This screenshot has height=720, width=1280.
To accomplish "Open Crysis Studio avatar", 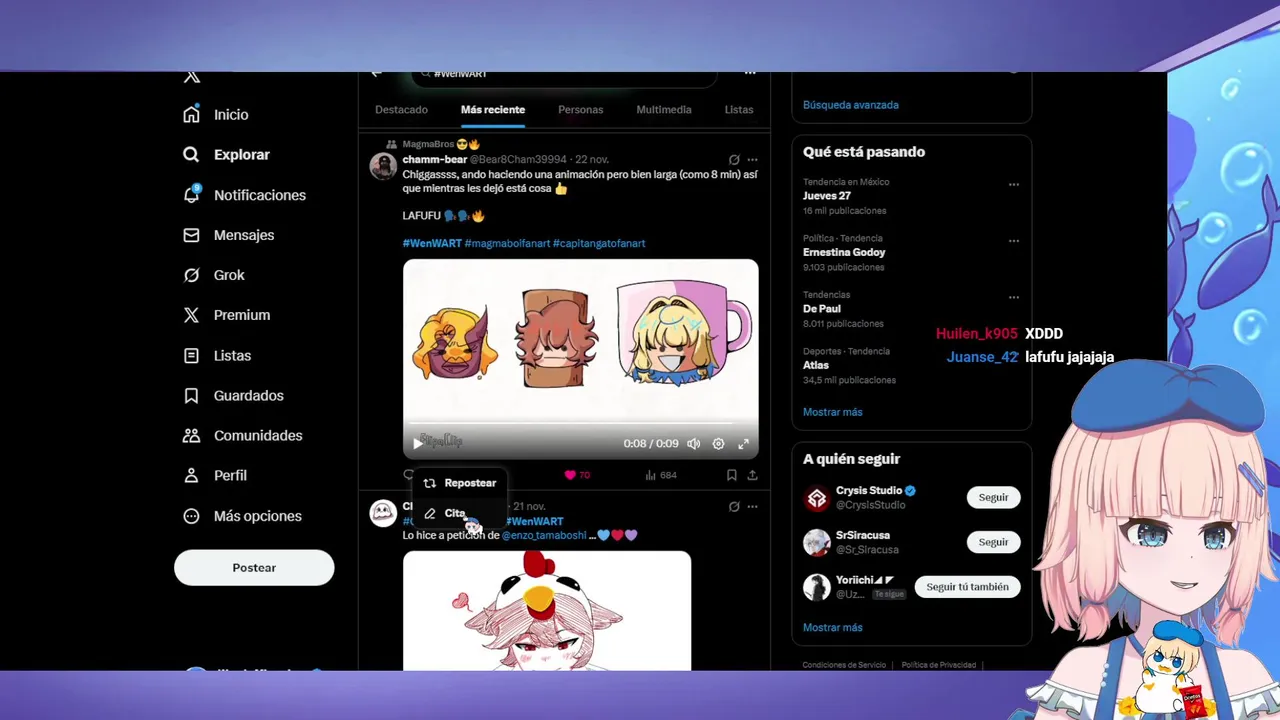I will [817, 498].
